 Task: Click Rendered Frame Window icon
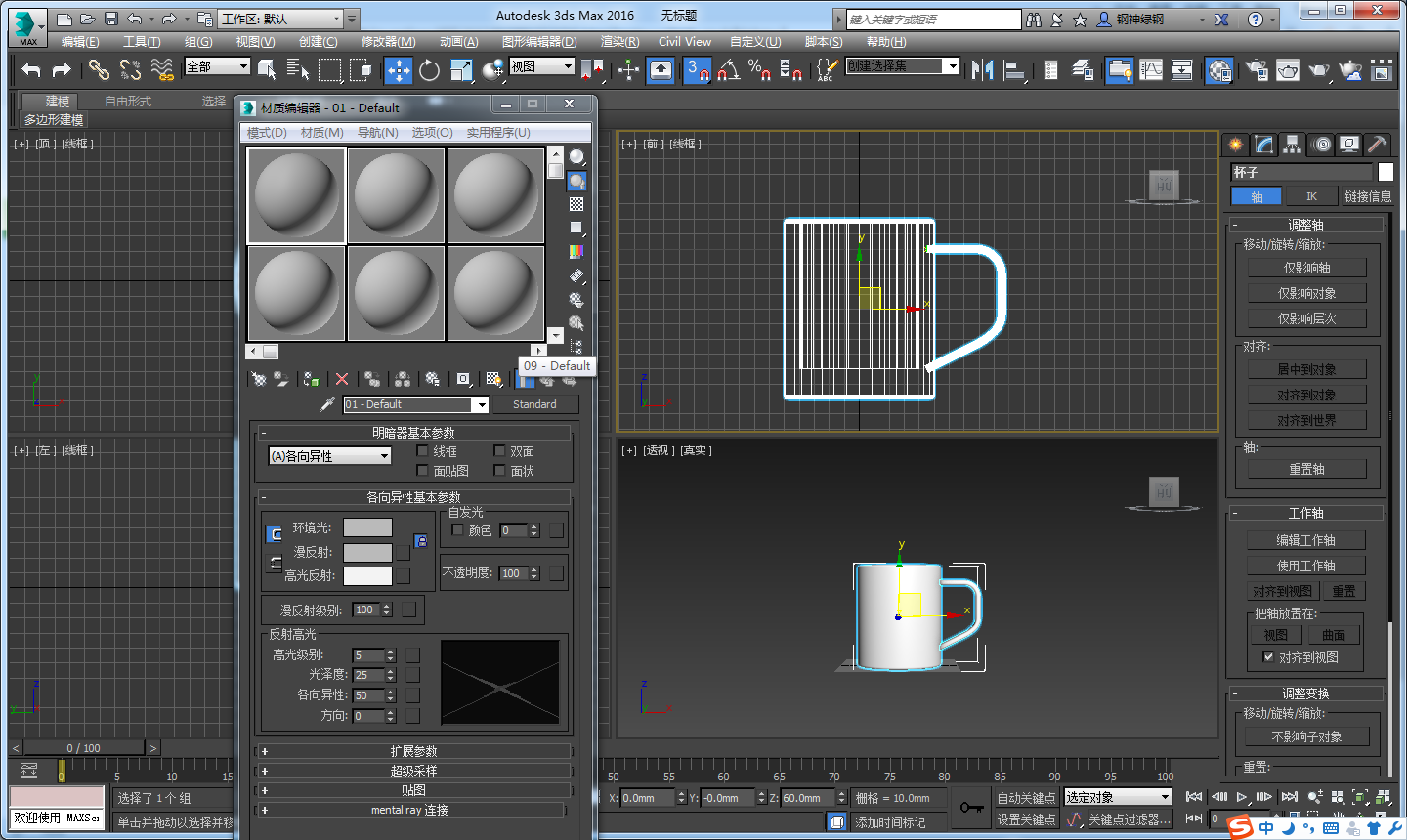[1288, 69]
